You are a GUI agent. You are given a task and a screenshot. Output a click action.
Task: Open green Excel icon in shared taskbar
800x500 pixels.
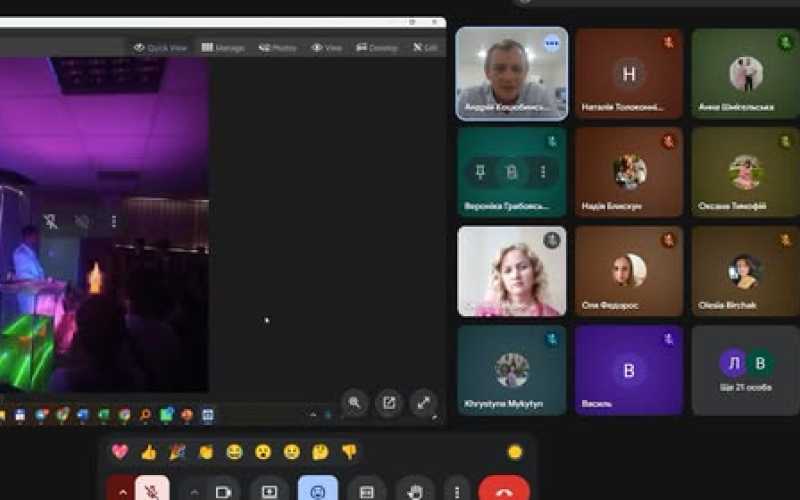pos(104,415)
